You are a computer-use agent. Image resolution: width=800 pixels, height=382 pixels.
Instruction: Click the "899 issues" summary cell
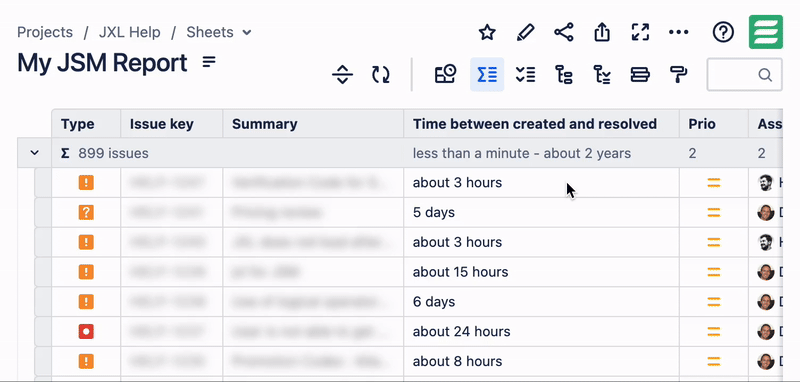pyautogui.click(x=113, y=153)
